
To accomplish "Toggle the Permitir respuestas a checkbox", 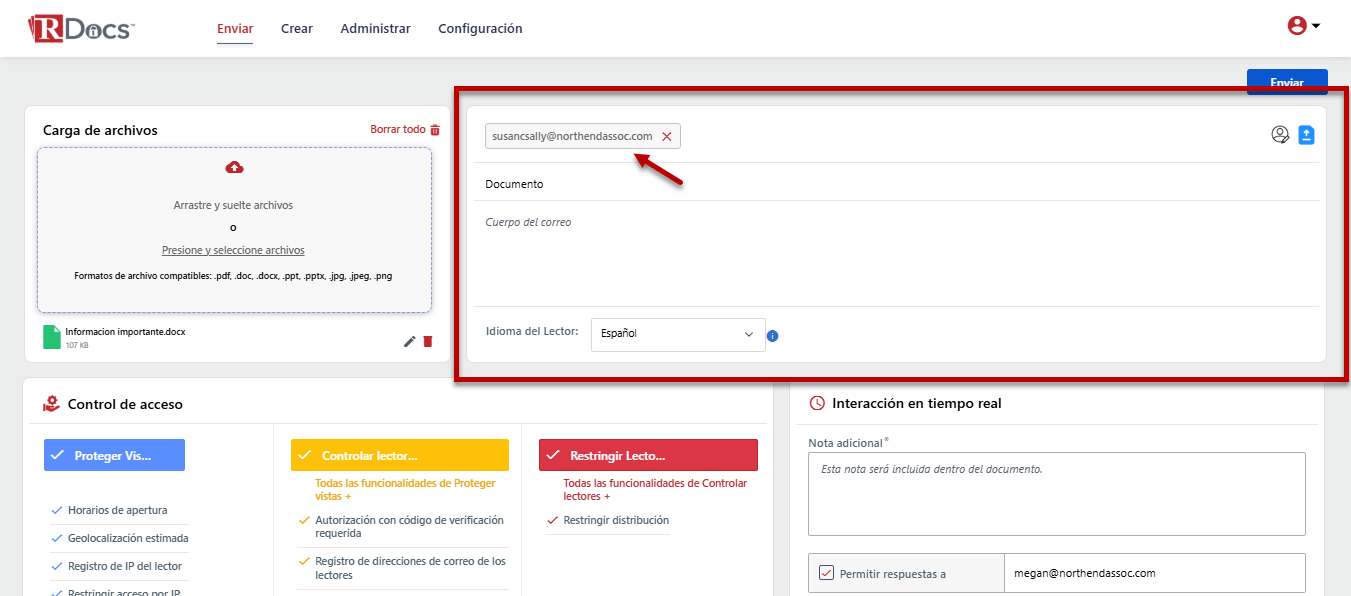I will pos(826,573).
